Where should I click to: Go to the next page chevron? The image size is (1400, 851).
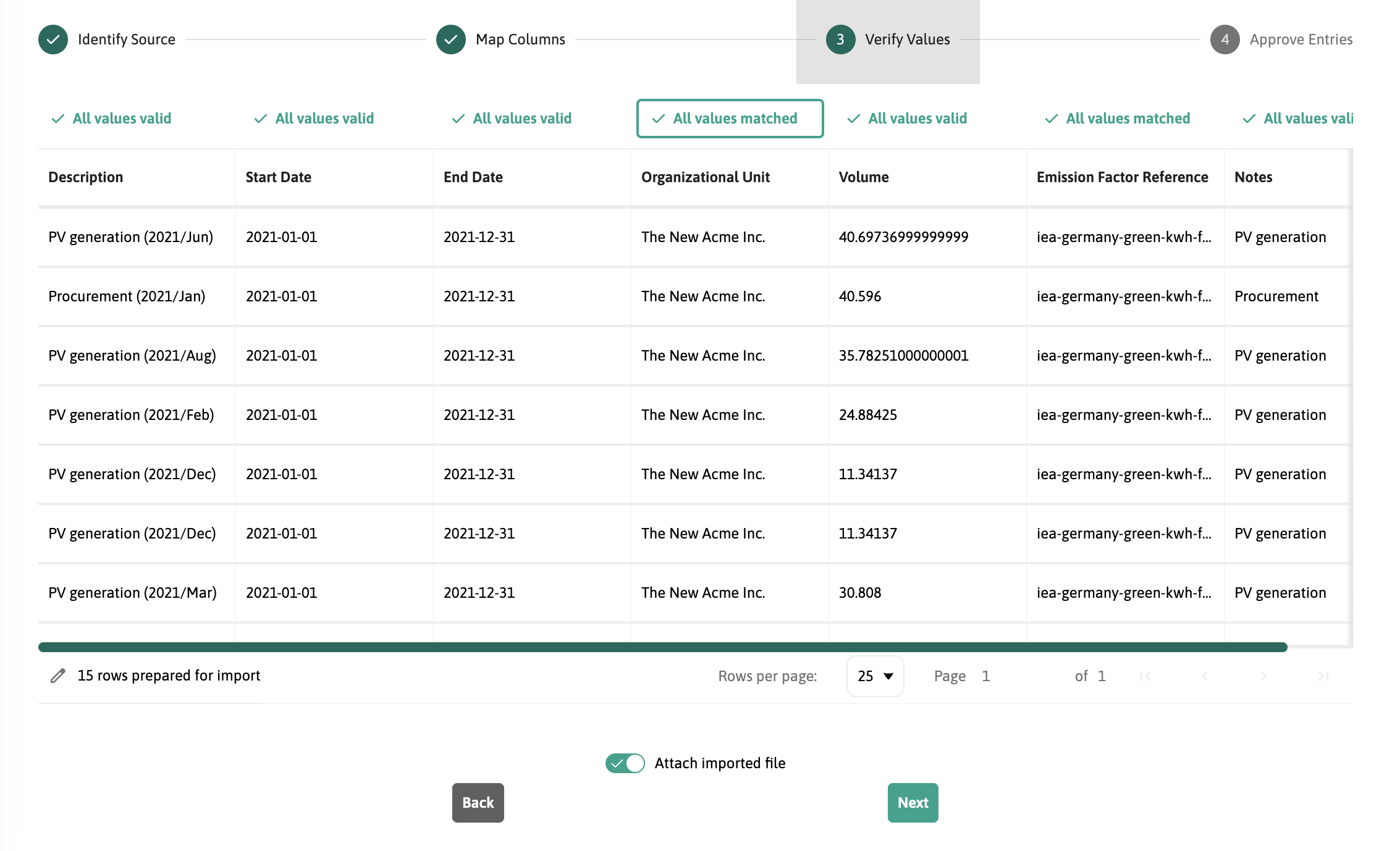[x=1263, y=676]
